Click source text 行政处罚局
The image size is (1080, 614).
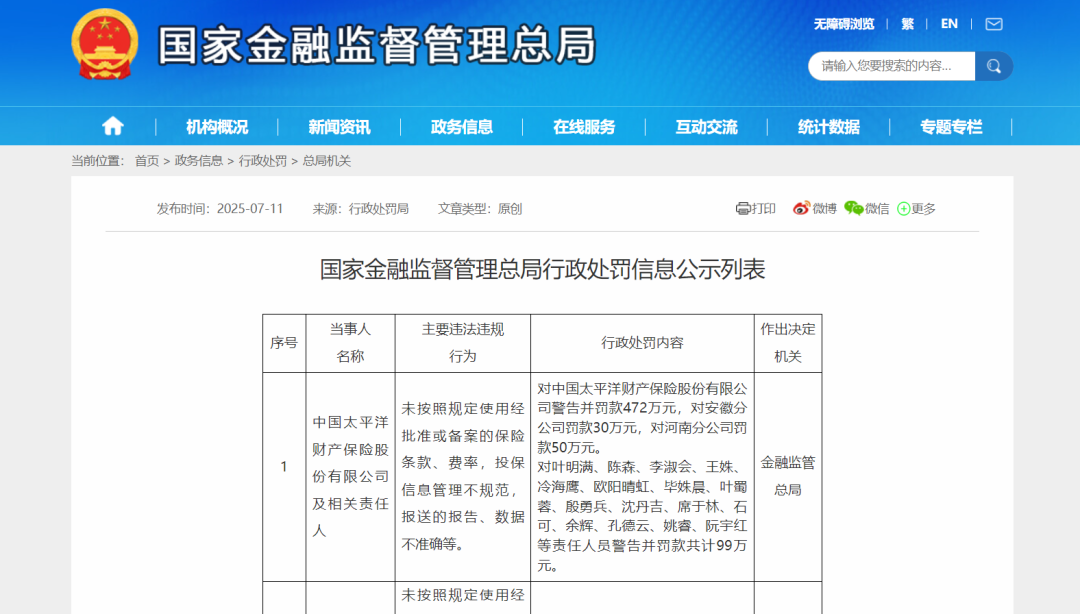pos(378,209)
